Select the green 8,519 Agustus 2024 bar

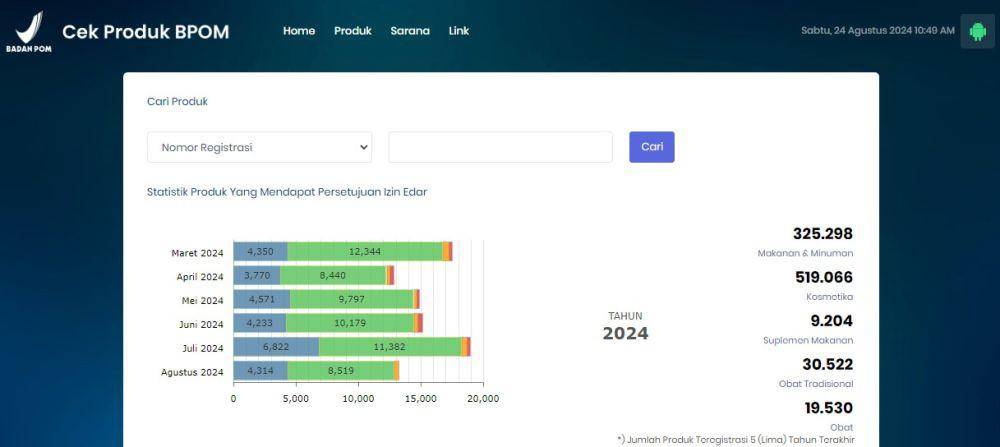tap(341, 371)
